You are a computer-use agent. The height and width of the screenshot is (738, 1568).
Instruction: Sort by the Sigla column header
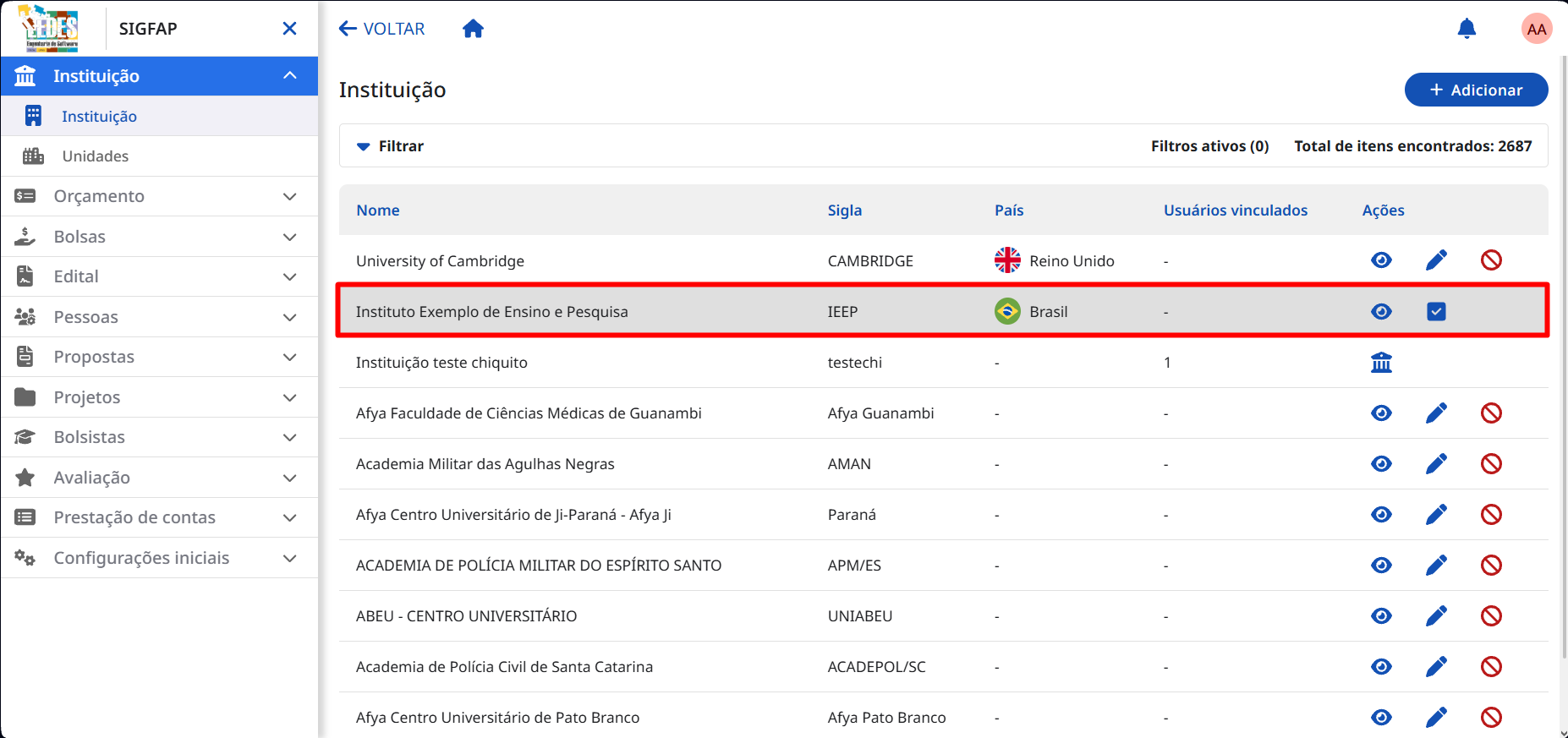point(845,210)
